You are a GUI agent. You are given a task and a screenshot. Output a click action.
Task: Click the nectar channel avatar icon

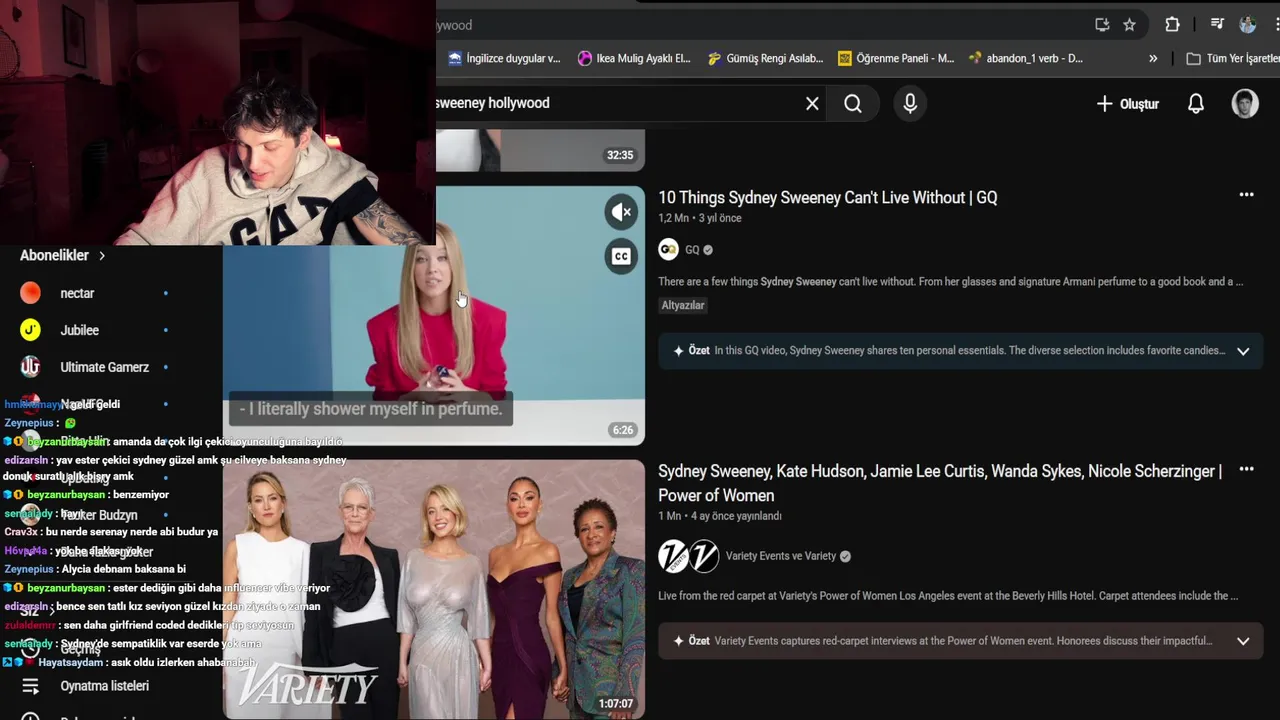31,293
